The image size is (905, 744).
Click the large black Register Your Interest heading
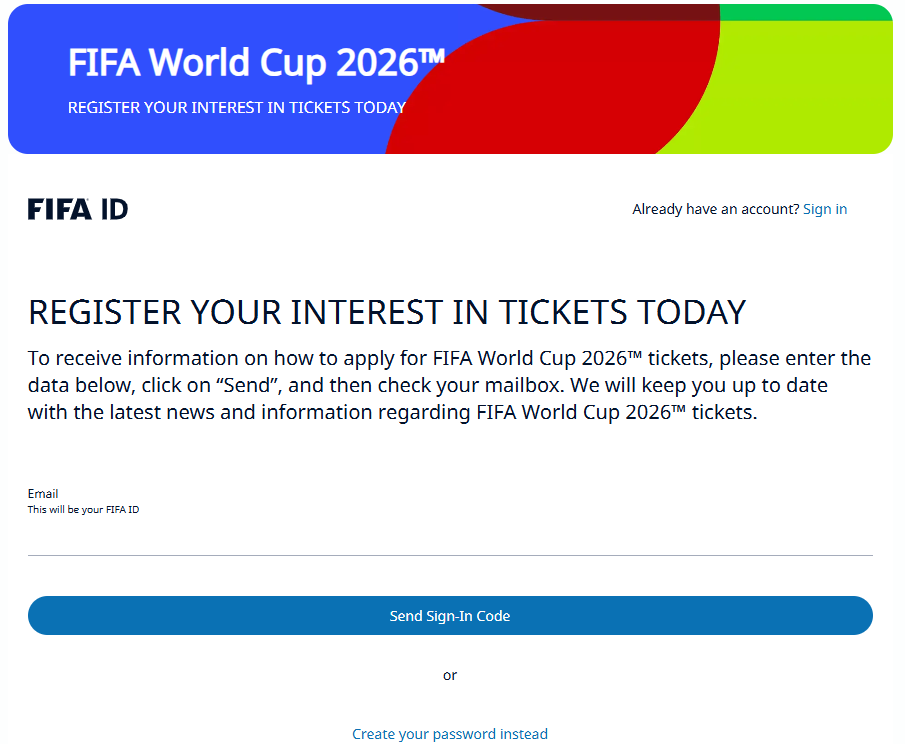[387, 312]
